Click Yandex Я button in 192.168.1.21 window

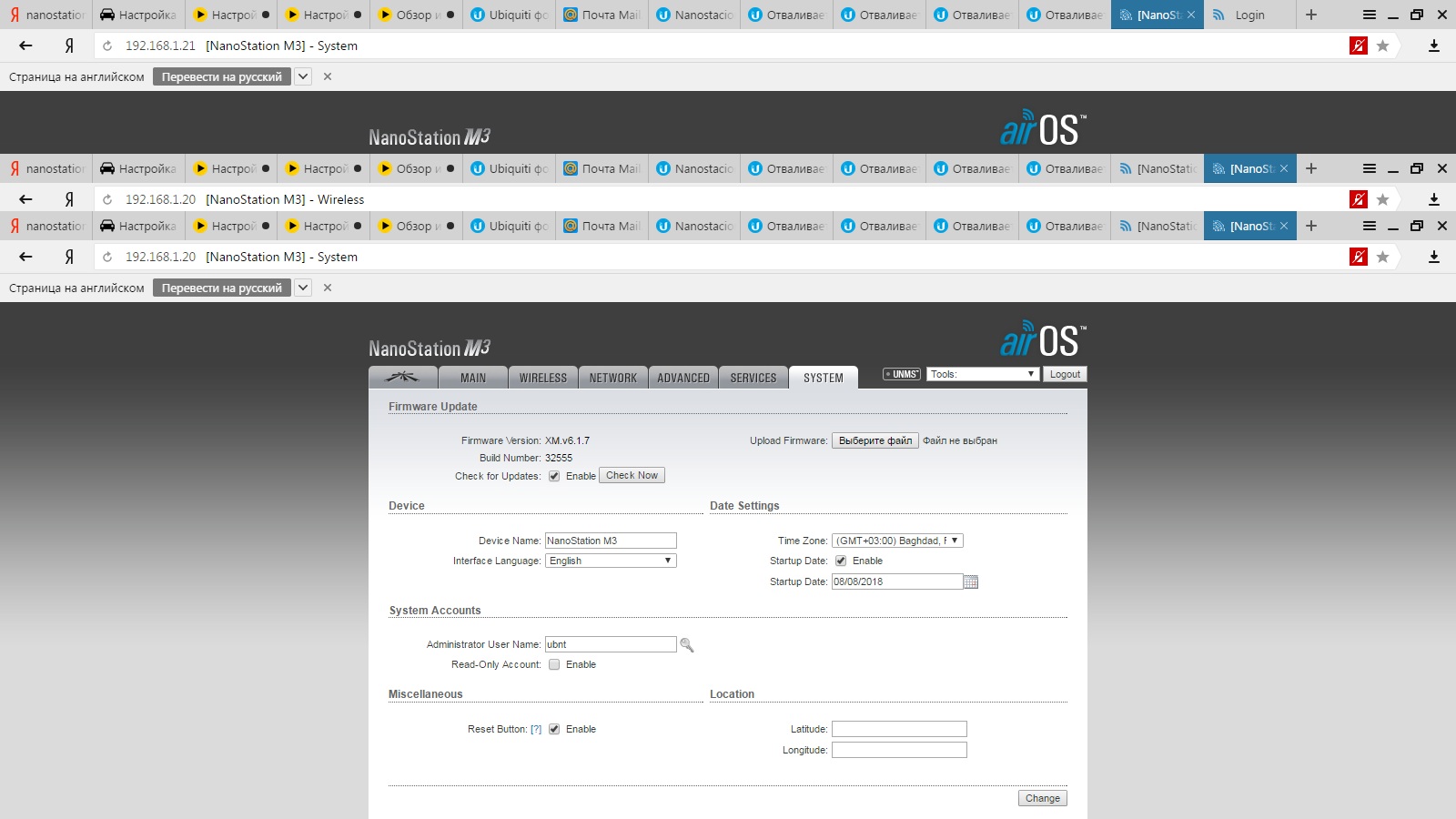(69, 45)
